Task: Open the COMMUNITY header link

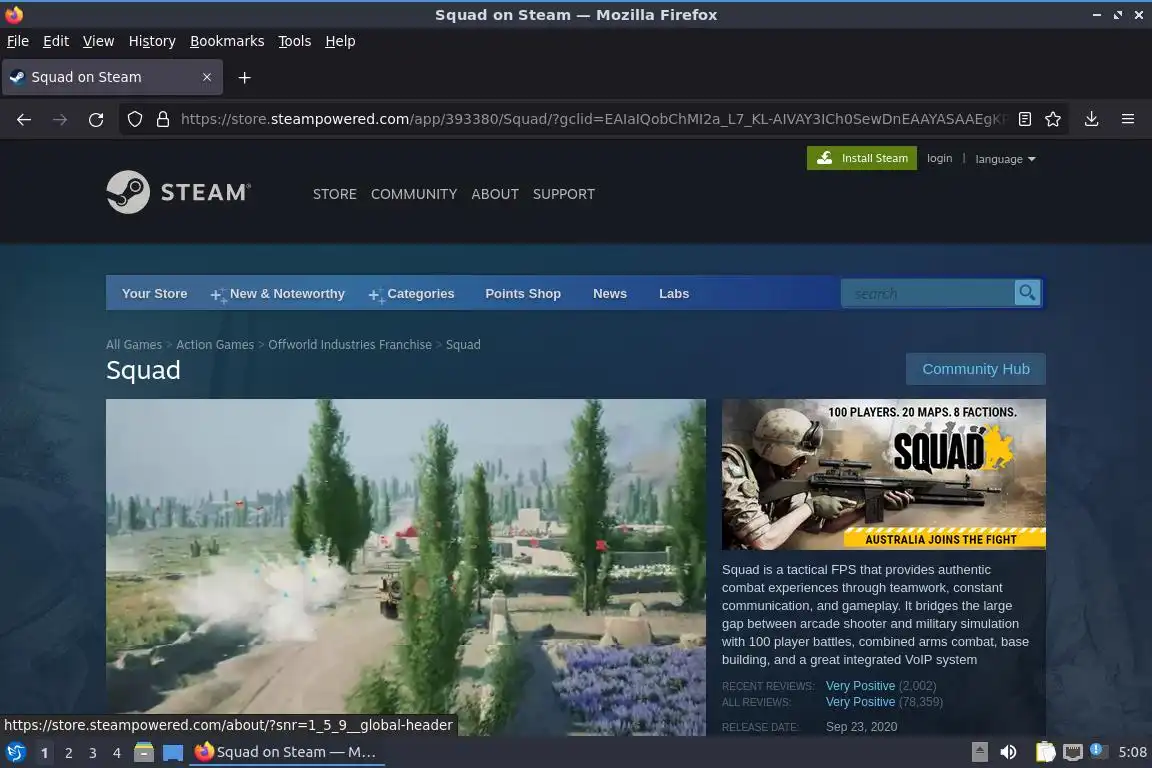Action: [414, 194]
